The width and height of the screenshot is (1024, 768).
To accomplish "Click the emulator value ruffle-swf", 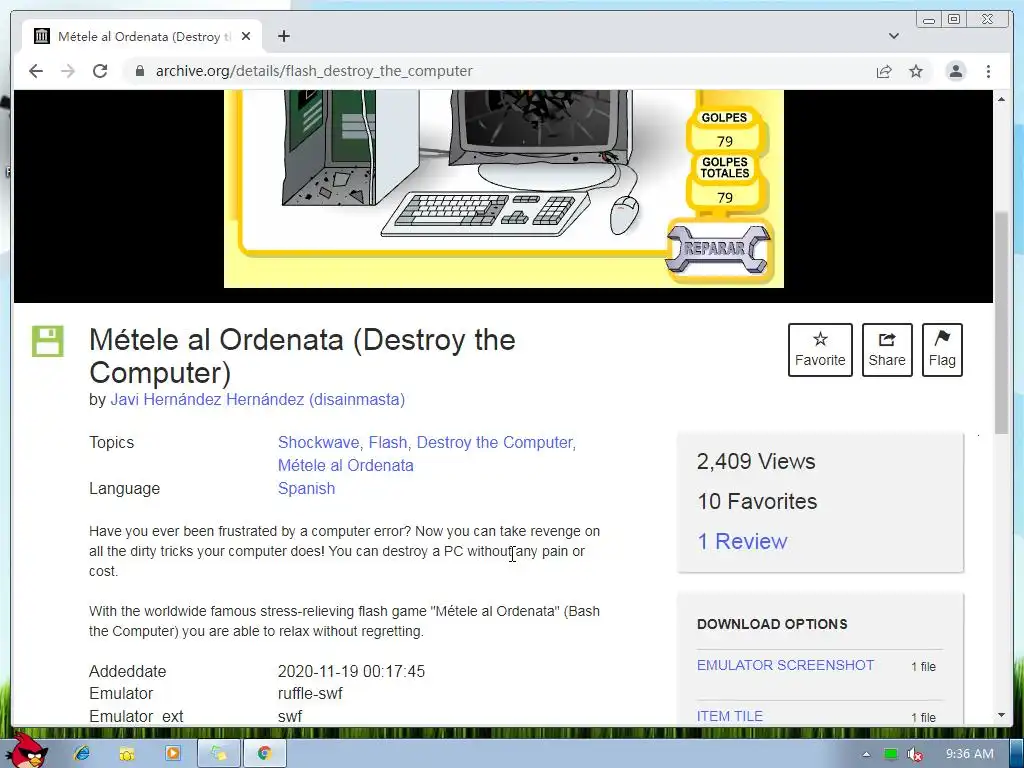I will [310, 694].
